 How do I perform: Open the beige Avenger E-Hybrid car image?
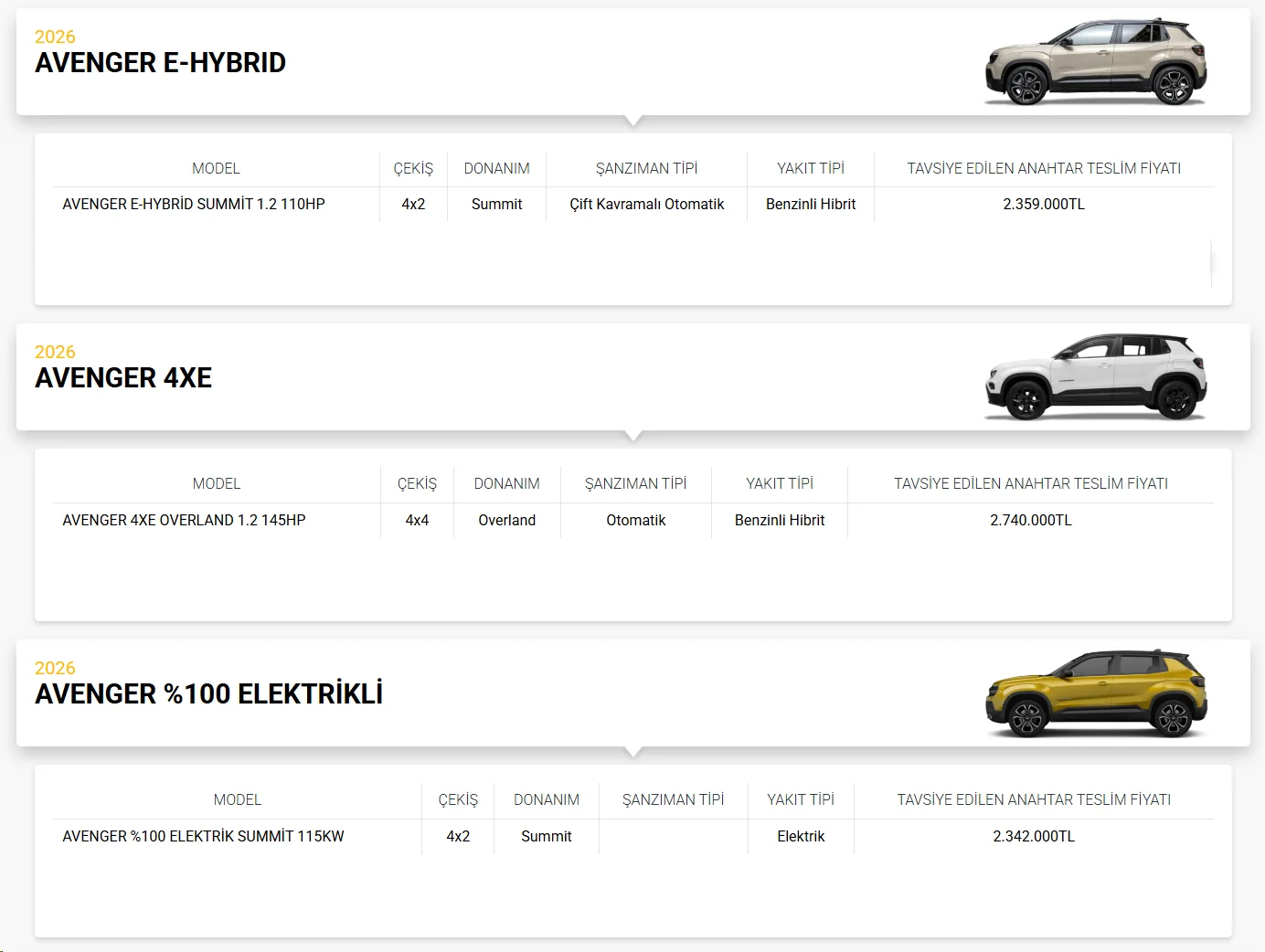point(1096,62)
